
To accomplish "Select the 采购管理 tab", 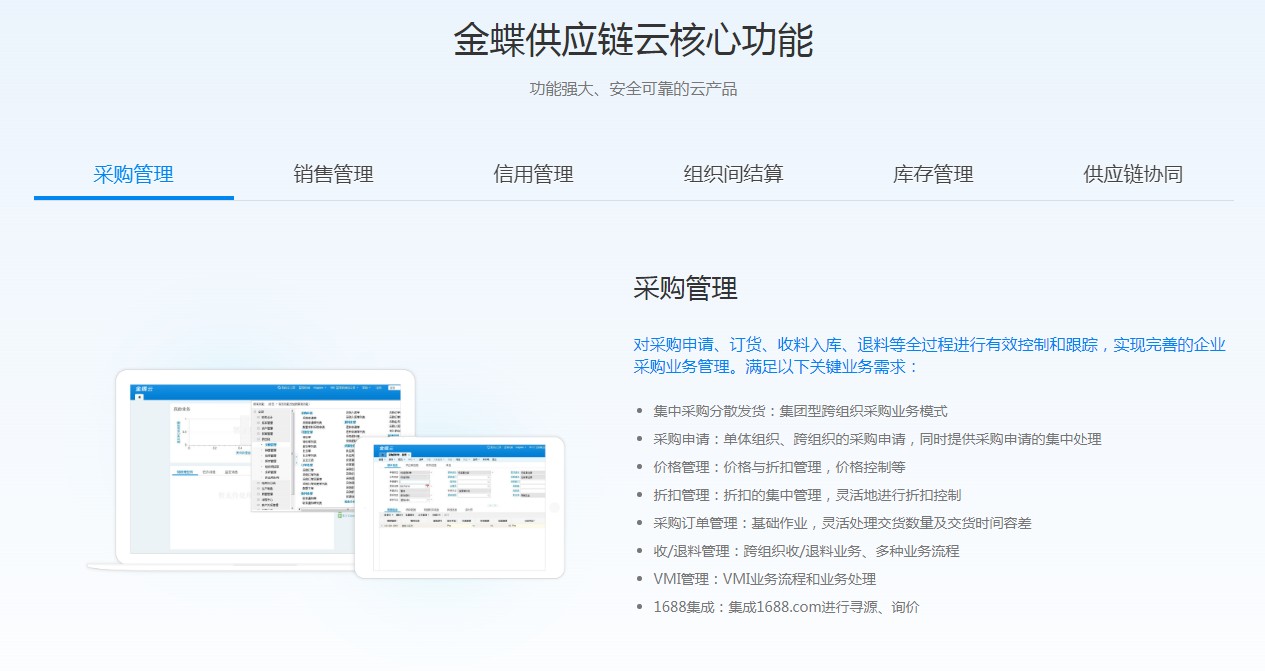I will pyautogui.click(x=133, y=174).
